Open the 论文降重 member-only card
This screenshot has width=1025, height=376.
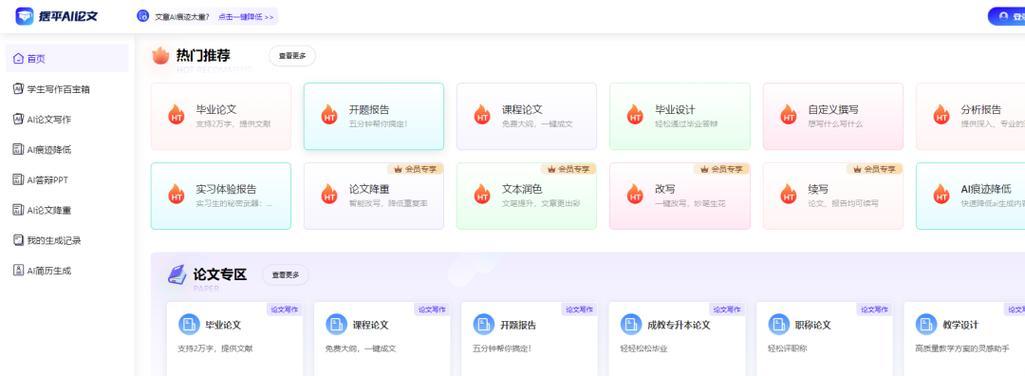[374, 196]
